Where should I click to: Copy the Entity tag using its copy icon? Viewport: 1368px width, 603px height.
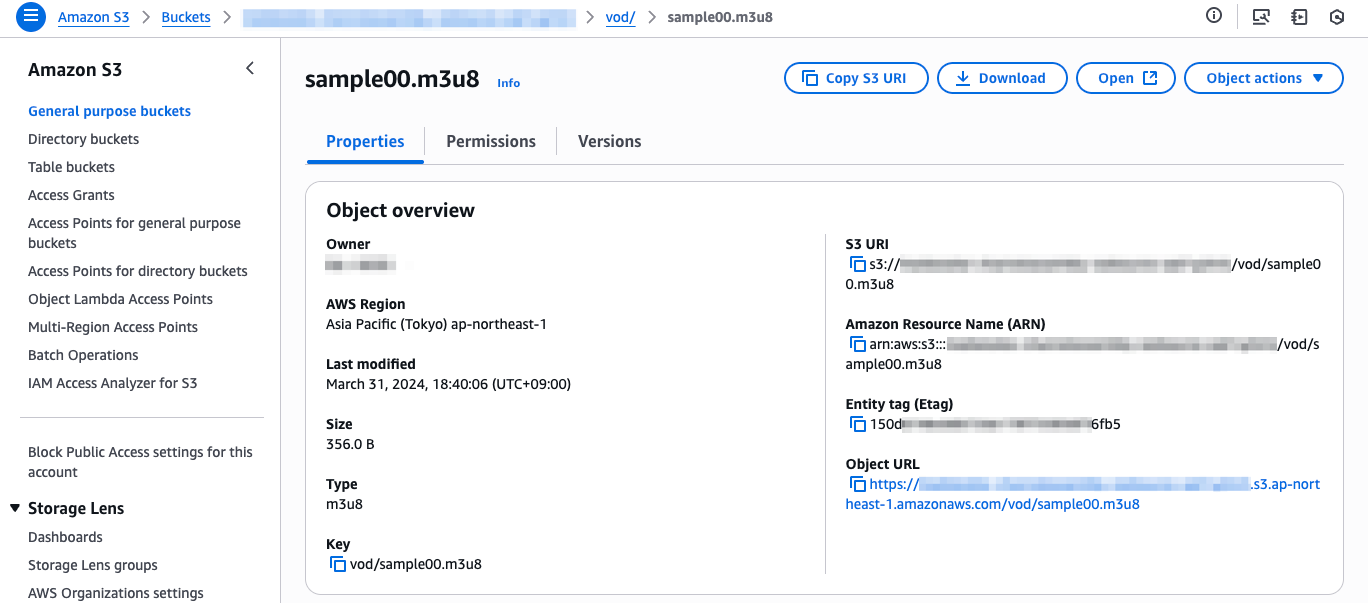[857, 424]
